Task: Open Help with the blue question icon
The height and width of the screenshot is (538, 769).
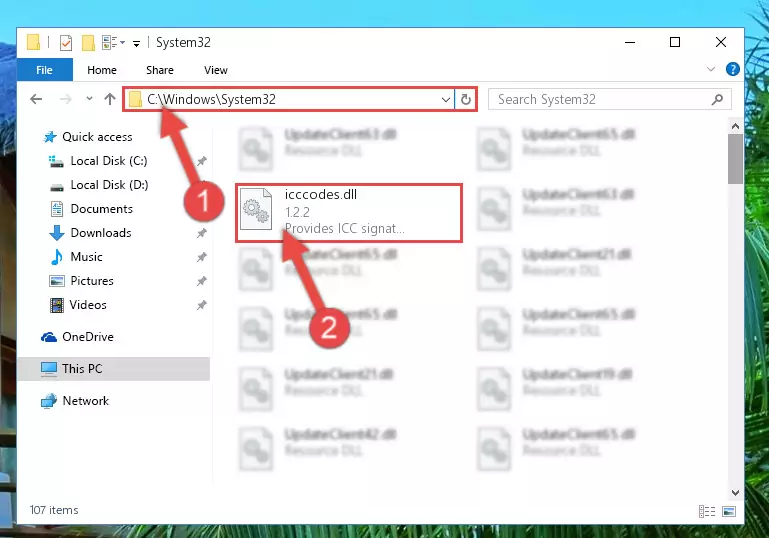Action: click(x=733, y=69)
